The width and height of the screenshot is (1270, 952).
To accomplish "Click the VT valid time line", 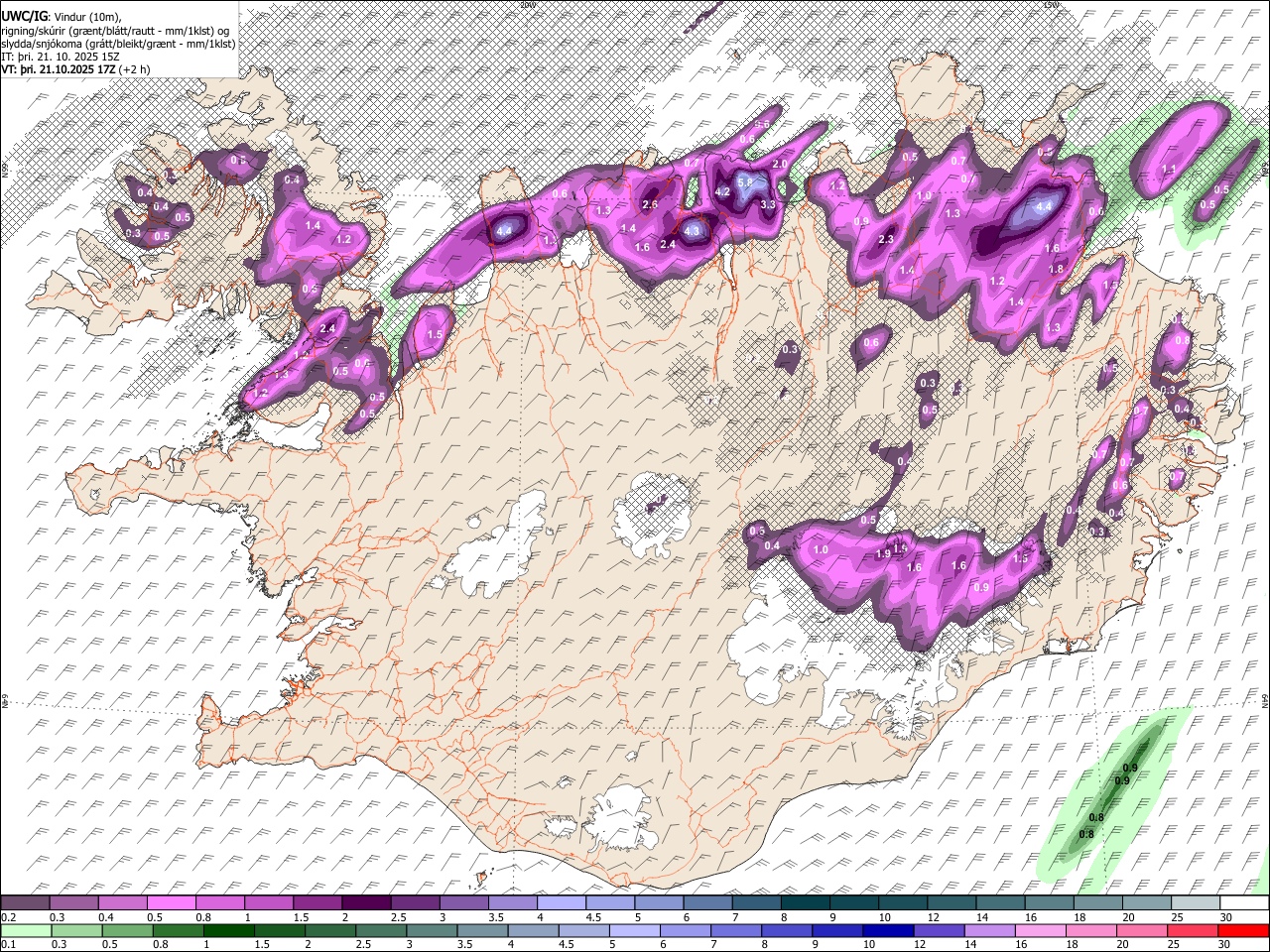I will tap(76, 69).
